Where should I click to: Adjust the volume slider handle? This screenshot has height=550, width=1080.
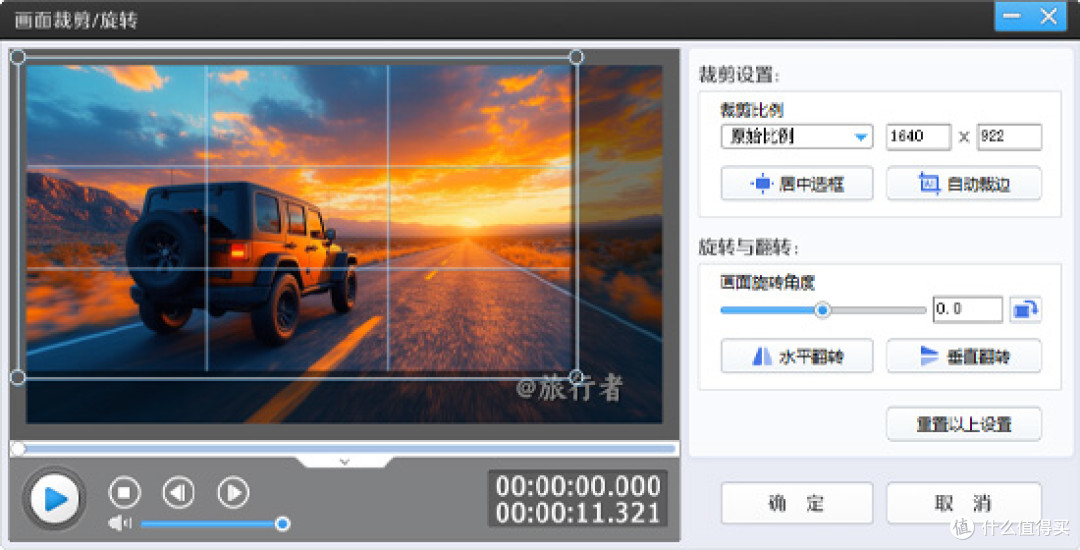point(282,525)
